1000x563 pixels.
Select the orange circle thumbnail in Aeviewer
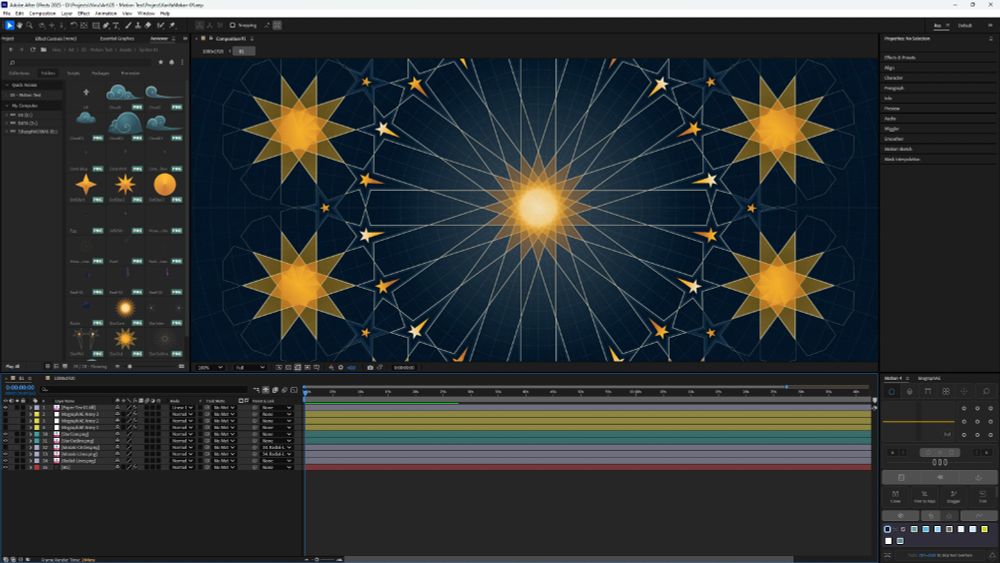[165, 184]
